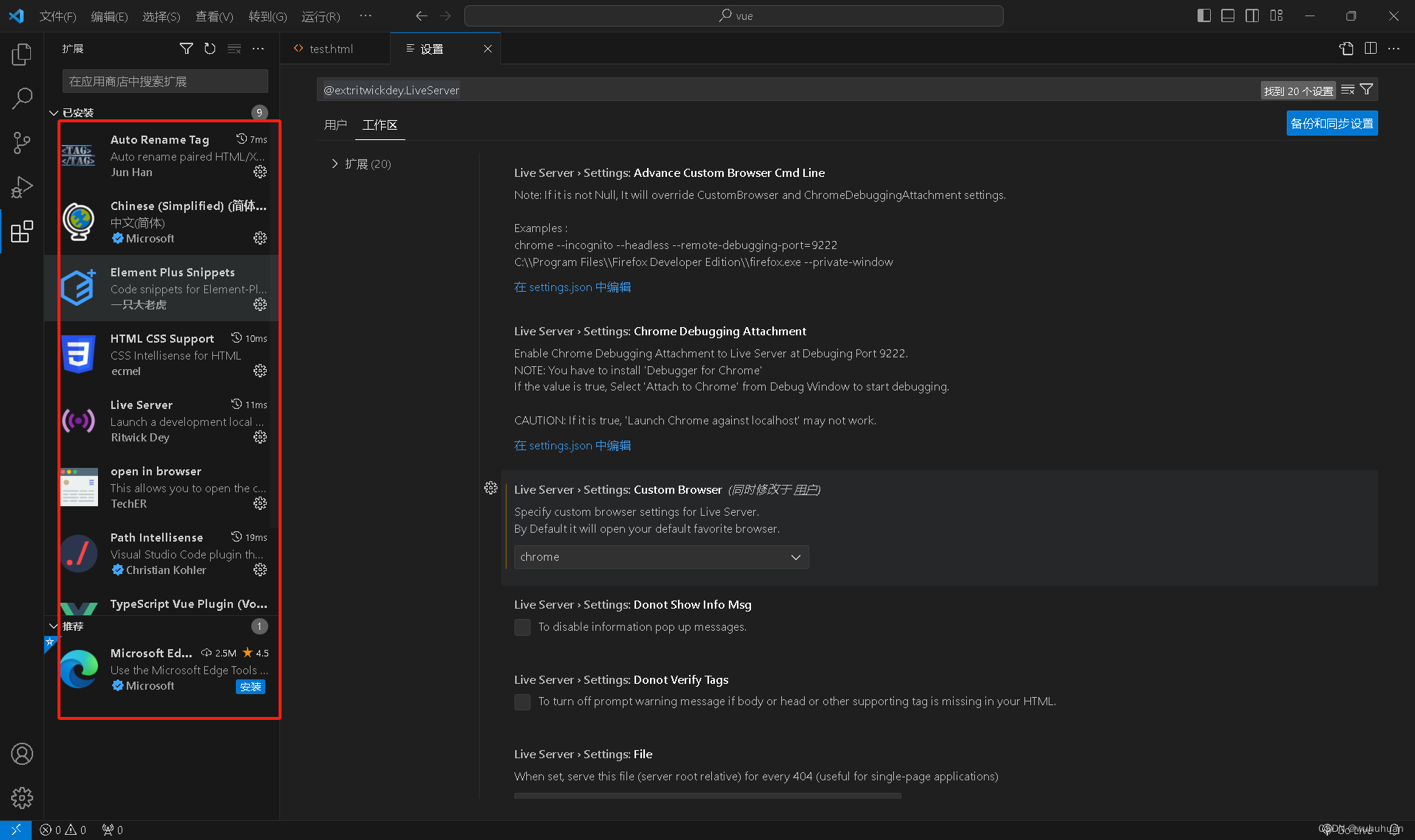Focus the extension marketplace search box
The width and height of the screenshot is (1415, 840).
coord(165,81)
